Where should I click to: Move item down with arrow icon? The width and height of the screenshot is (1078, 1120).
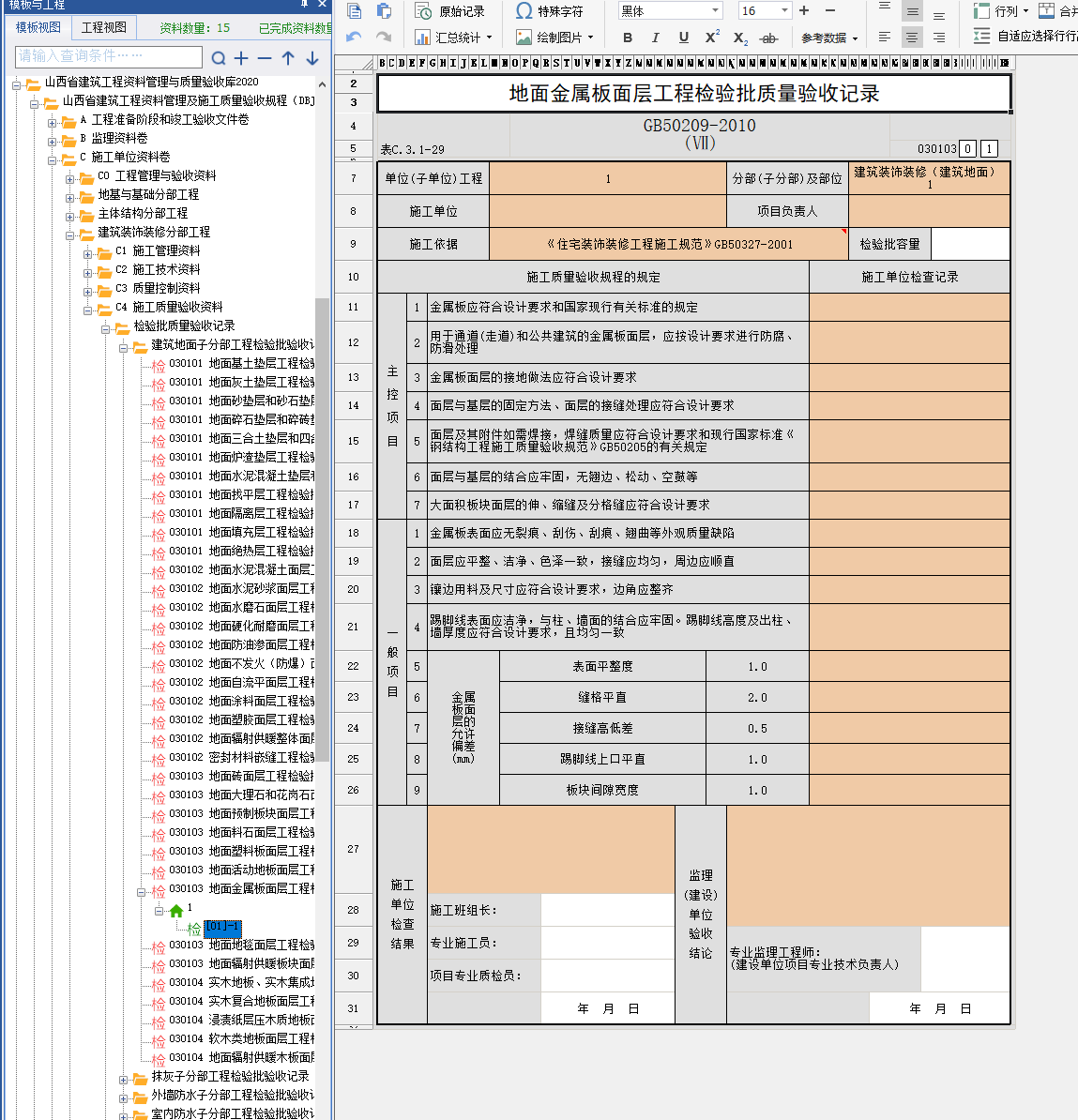[312, 58]
